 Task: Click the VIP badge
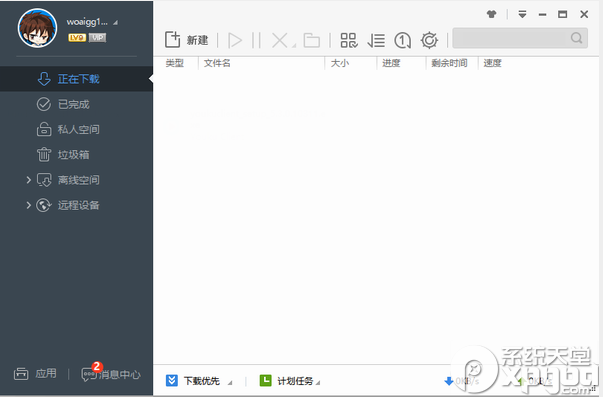97,38
